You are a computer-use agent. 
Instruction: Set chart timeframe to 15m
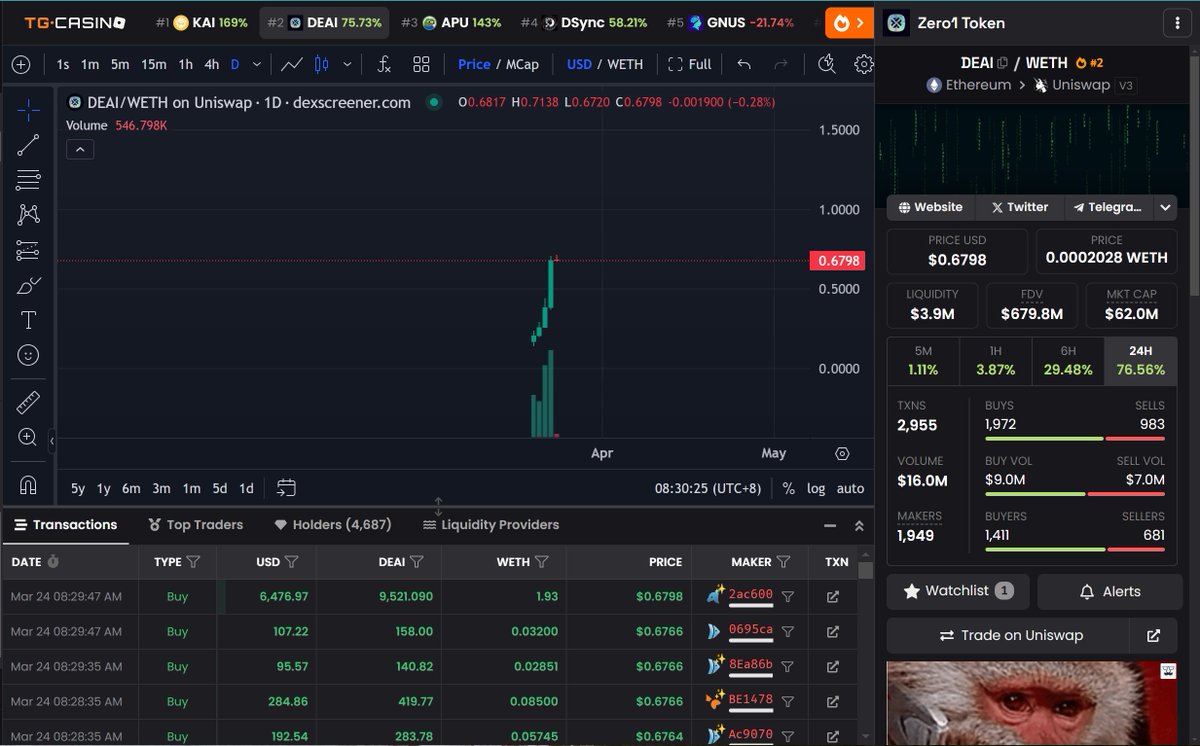tap(154, 64)
